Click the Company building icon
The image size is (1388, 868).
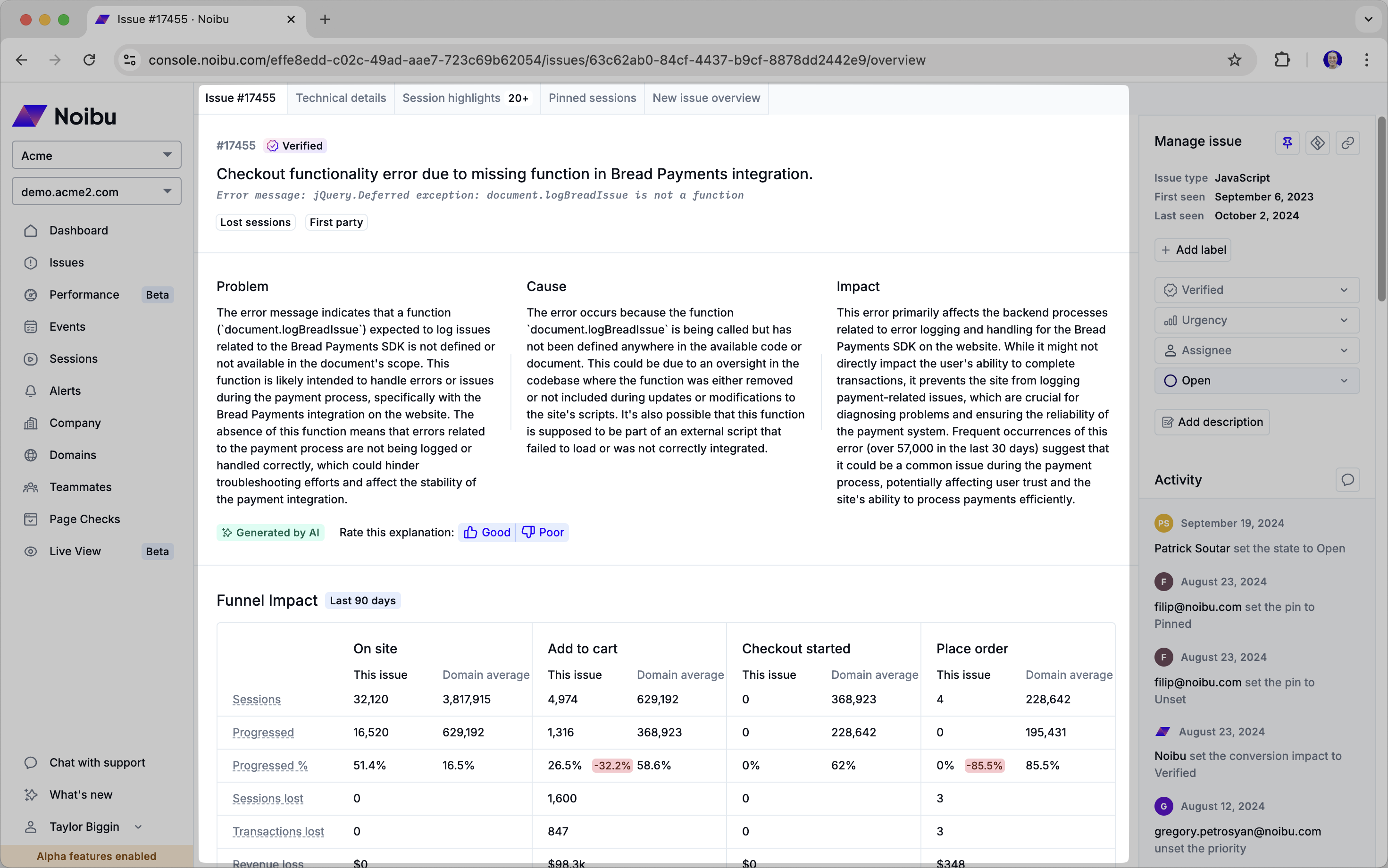point(31,423)
